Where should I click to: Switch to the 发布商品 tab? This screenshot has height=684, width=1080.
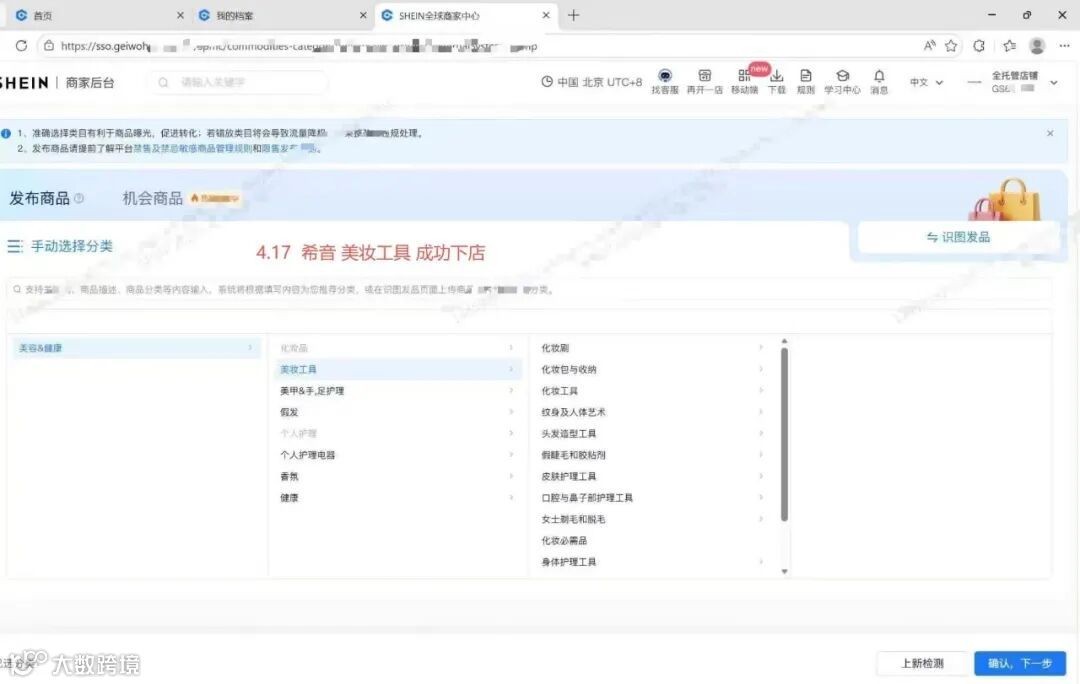39,198
